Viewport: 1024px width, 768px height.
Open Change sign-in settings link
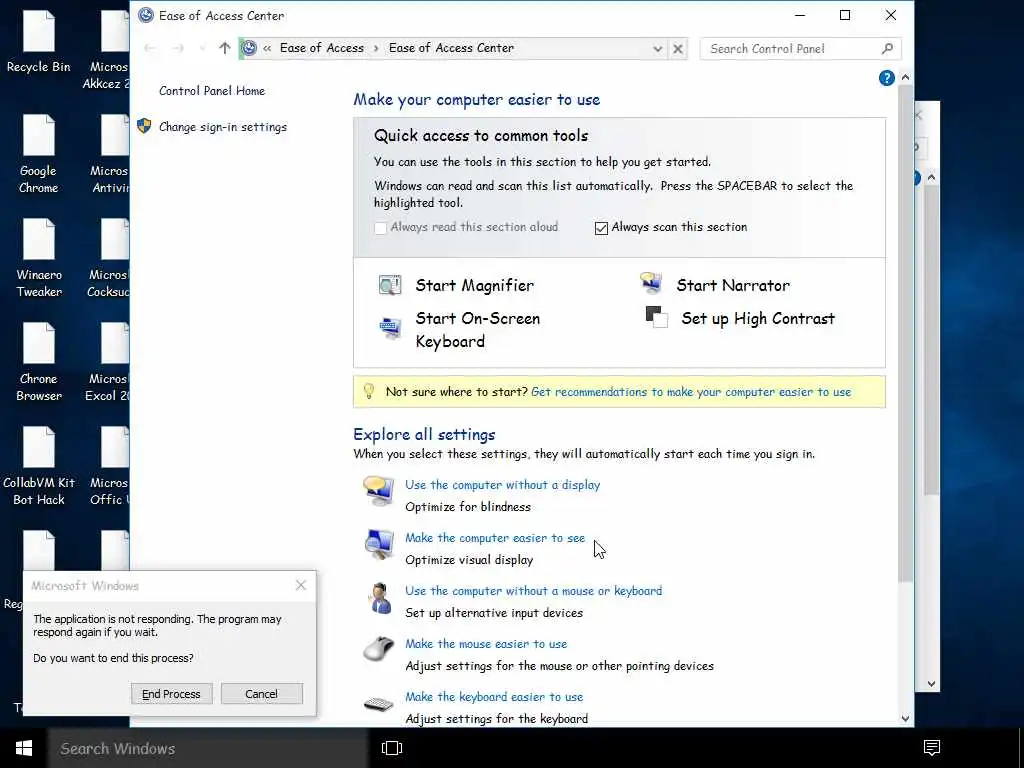point(223,127)
